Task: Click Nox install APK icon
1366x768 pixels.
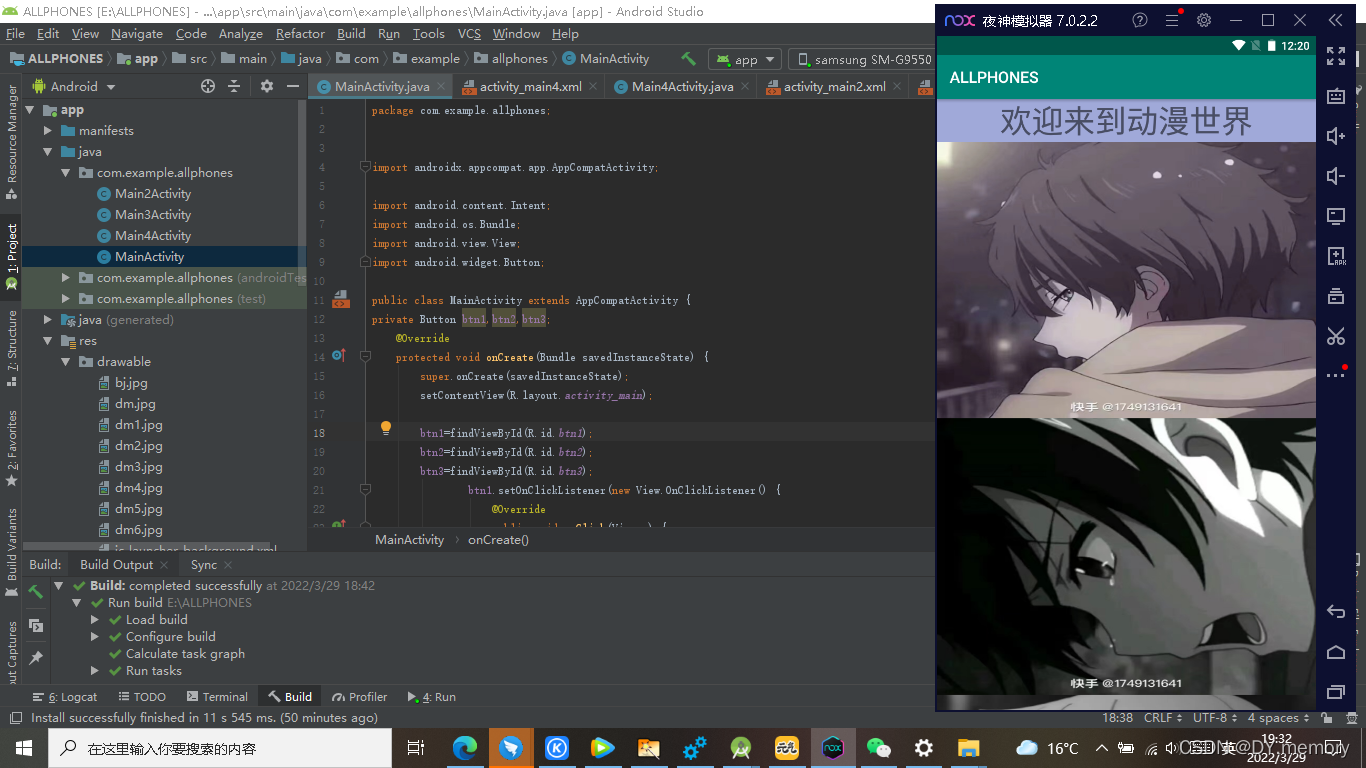Action: tap(1336, 256)
